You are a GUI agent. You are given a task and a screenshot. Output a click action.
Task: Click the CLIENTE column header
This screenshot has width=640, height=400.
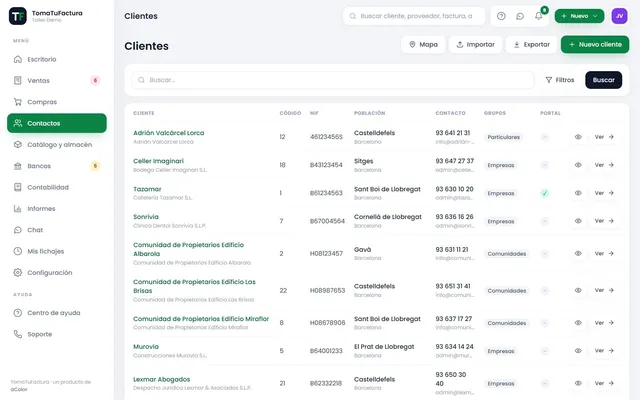[x=144, y=113]
